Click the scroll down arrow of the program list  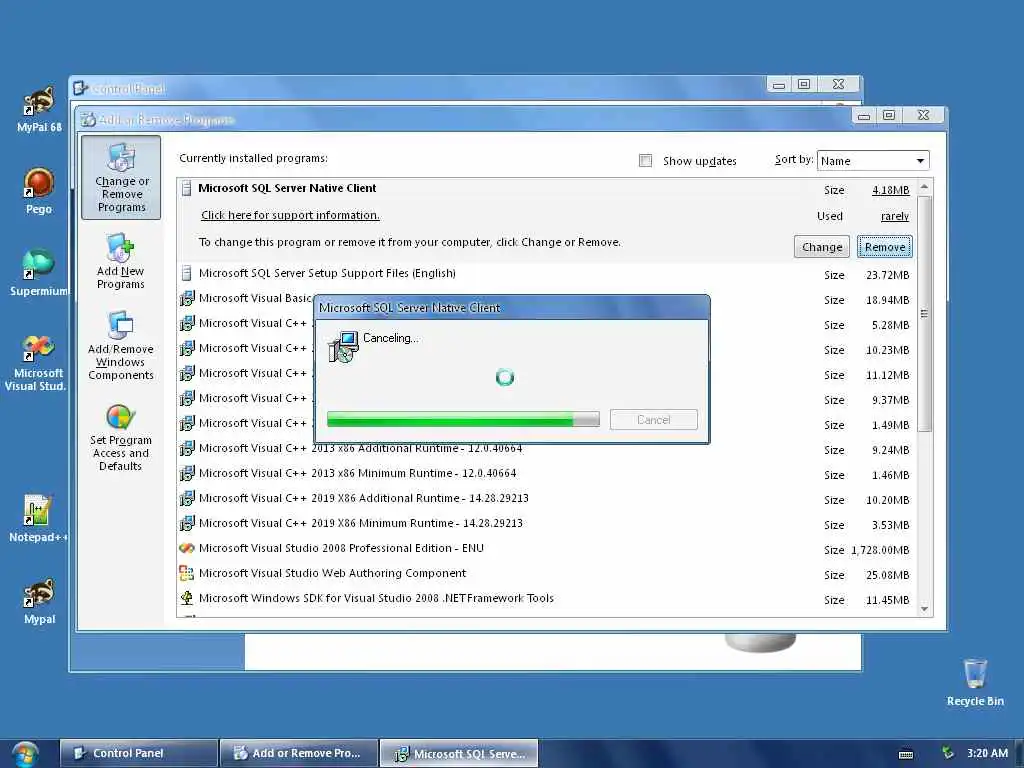point(924,609)
